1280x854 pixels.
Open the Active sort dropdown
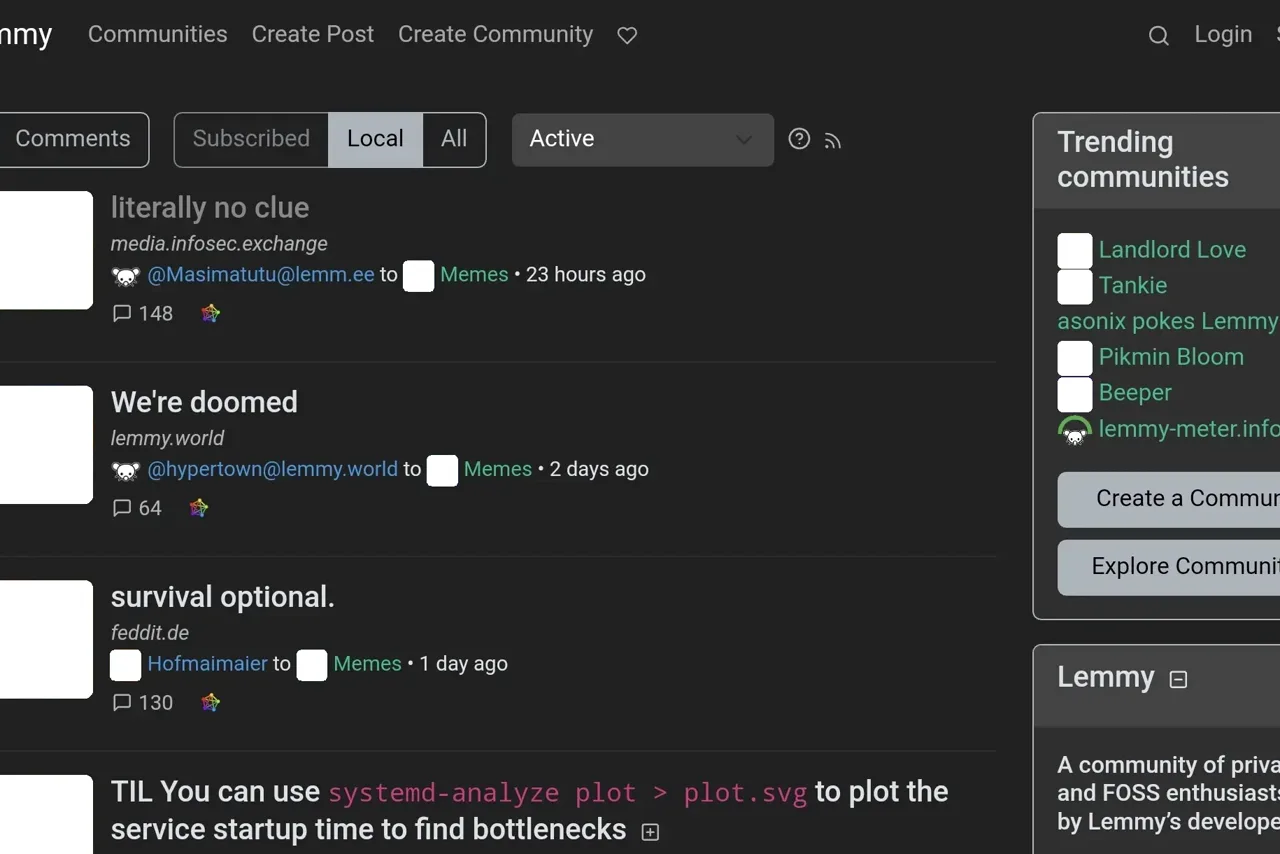click(643, 139)
